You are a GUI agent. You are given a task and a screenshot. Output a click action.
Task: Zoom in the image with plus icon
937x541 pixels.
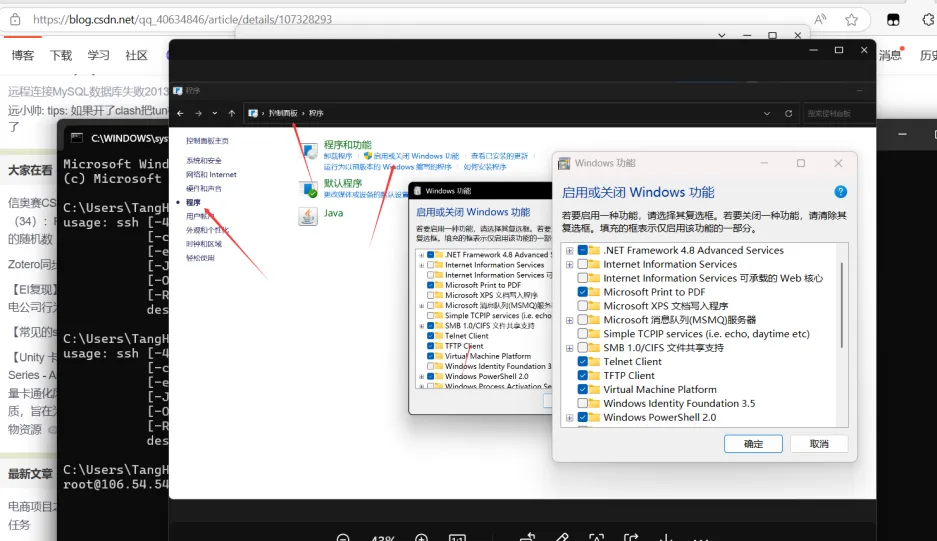(421, 537)
